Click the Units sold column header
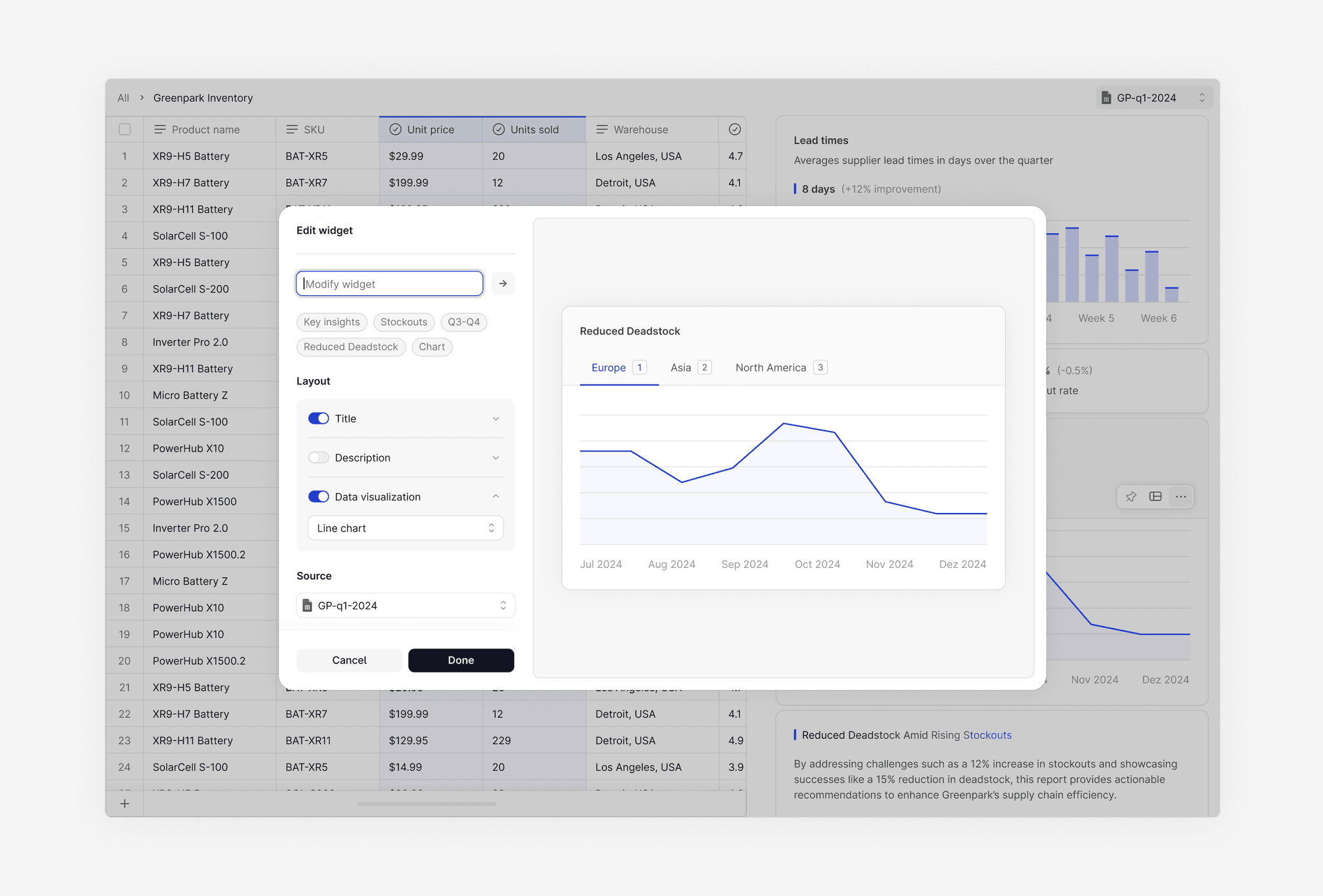Screen dimensions: 1323x896 point(534,129)
